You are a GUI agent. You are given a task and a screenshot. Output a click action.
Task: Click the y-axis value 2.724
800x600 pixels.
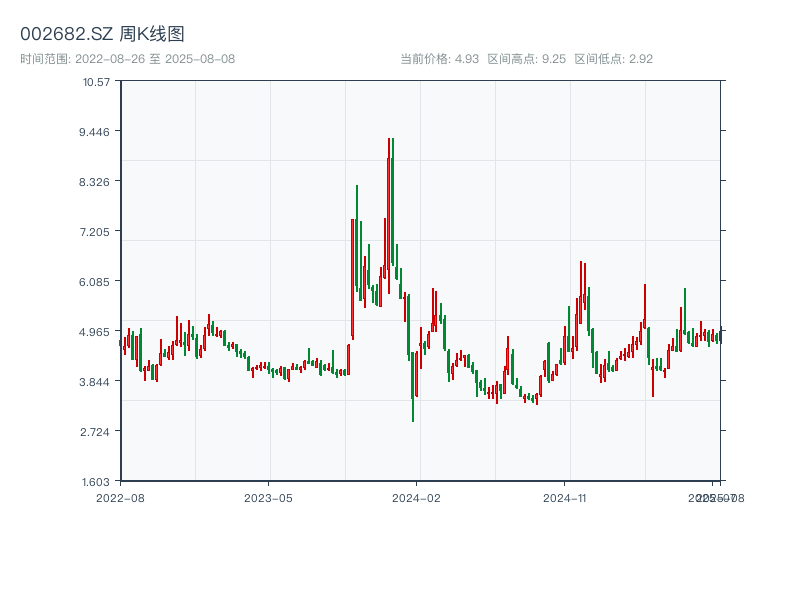(x=94, y=432)
